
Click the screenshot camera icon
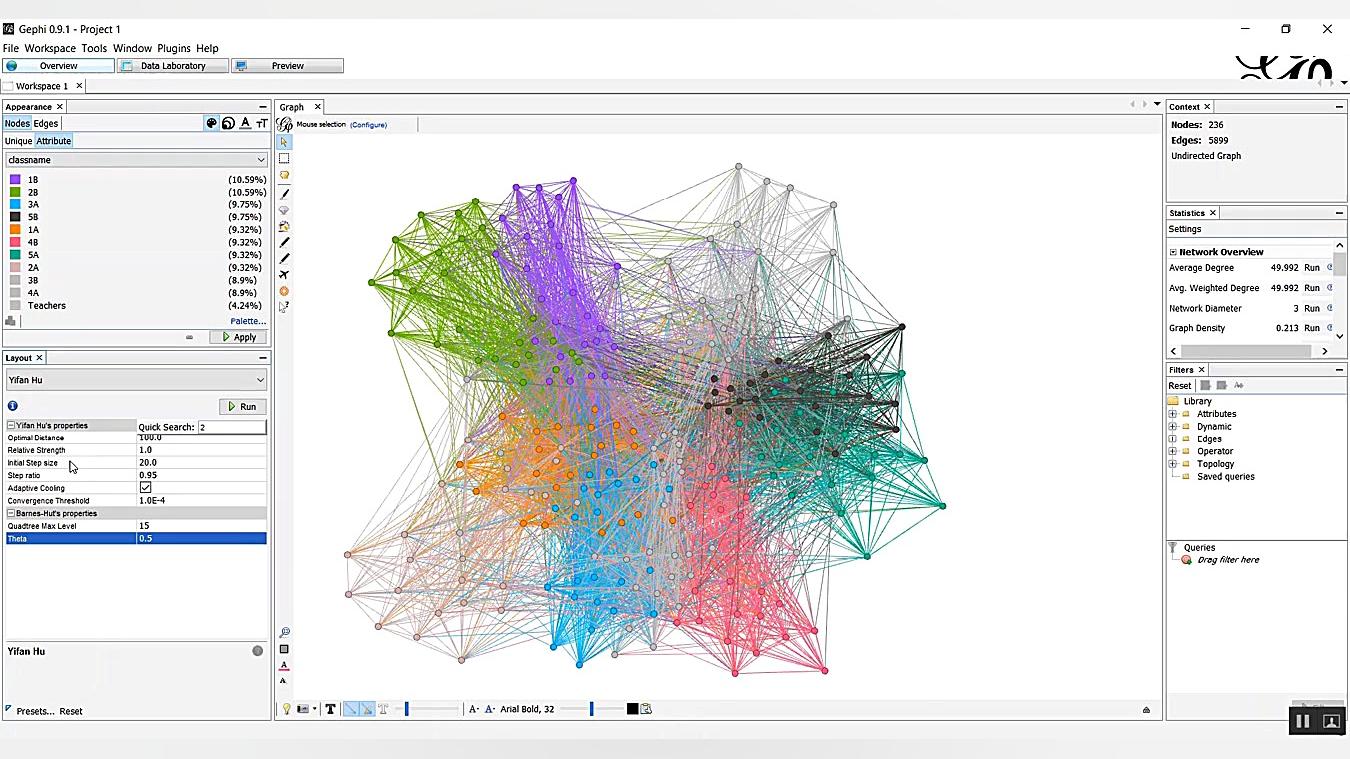pos(302,709)
